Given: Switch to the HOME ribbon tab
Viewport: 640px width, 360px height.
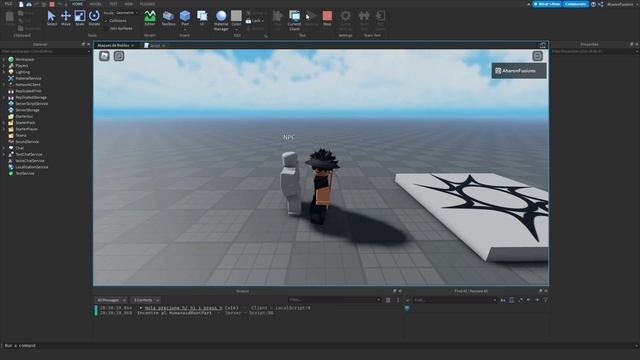Looking at the screenshot, I should point(77,4).
